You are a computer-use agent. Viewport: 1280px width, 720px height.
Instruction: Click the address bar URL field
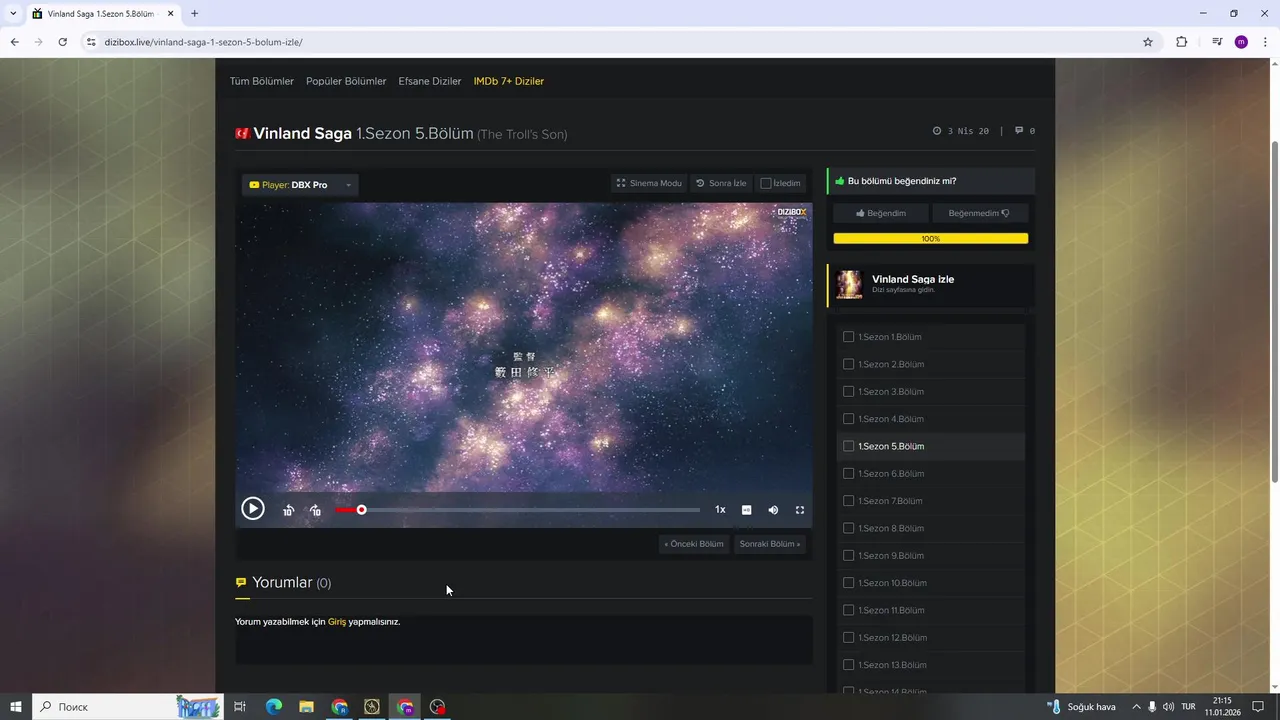(620, 42)
